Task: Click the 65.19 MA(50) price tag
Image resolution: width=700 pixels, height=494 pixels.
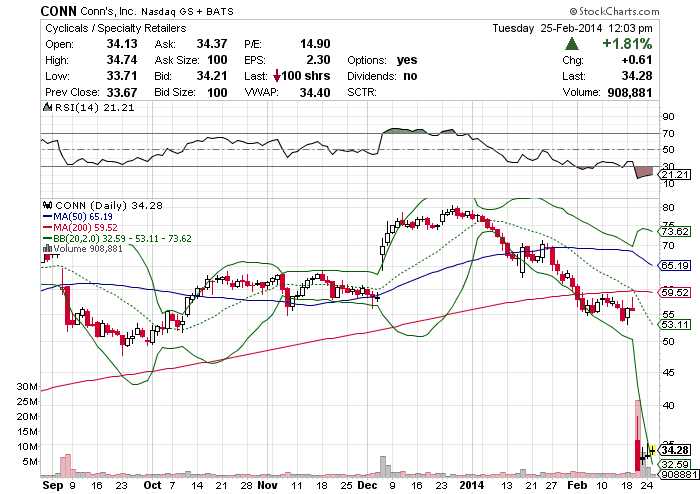Action: (x=675, y=266)
